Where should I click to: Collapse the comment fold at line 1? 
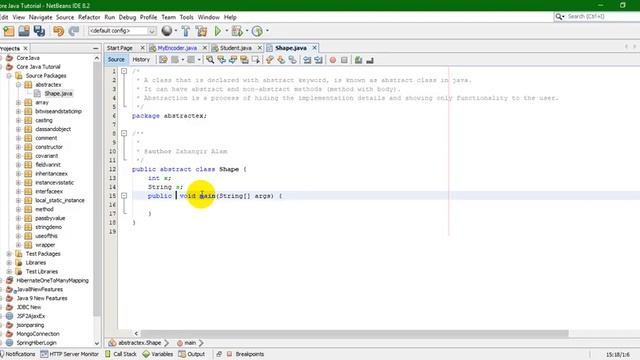[124, 71]
